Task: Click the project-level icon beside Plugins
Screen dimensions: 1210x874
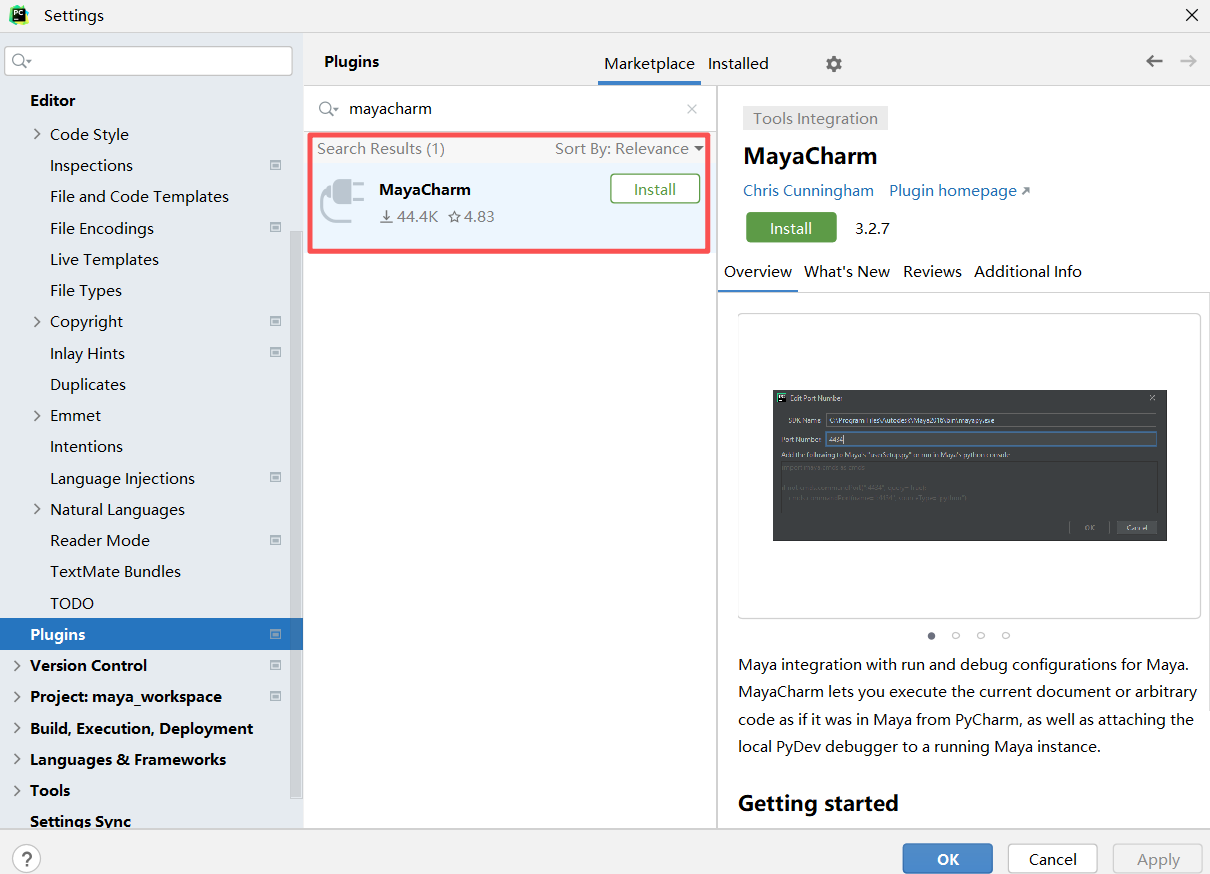Action: (x=275, y=634)
